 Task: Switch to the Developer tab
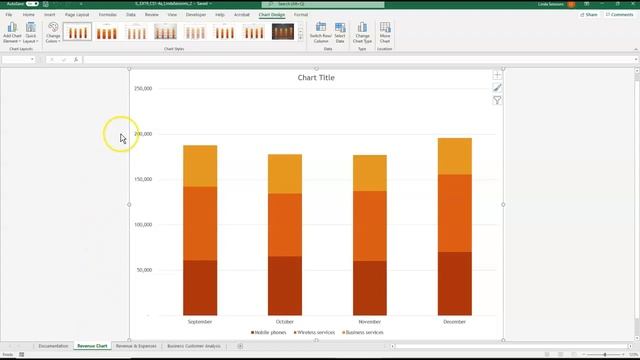pos(196,15)
